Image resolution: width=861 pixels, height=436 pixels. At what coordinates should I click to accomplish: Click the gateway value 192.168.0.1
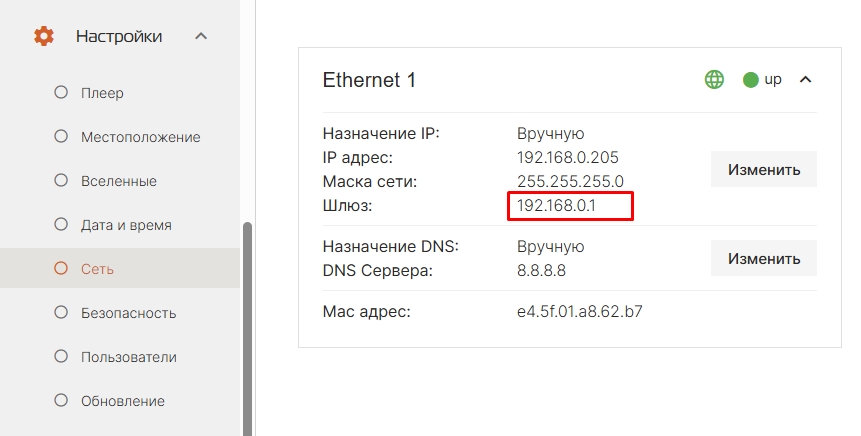tap(558, 207)
